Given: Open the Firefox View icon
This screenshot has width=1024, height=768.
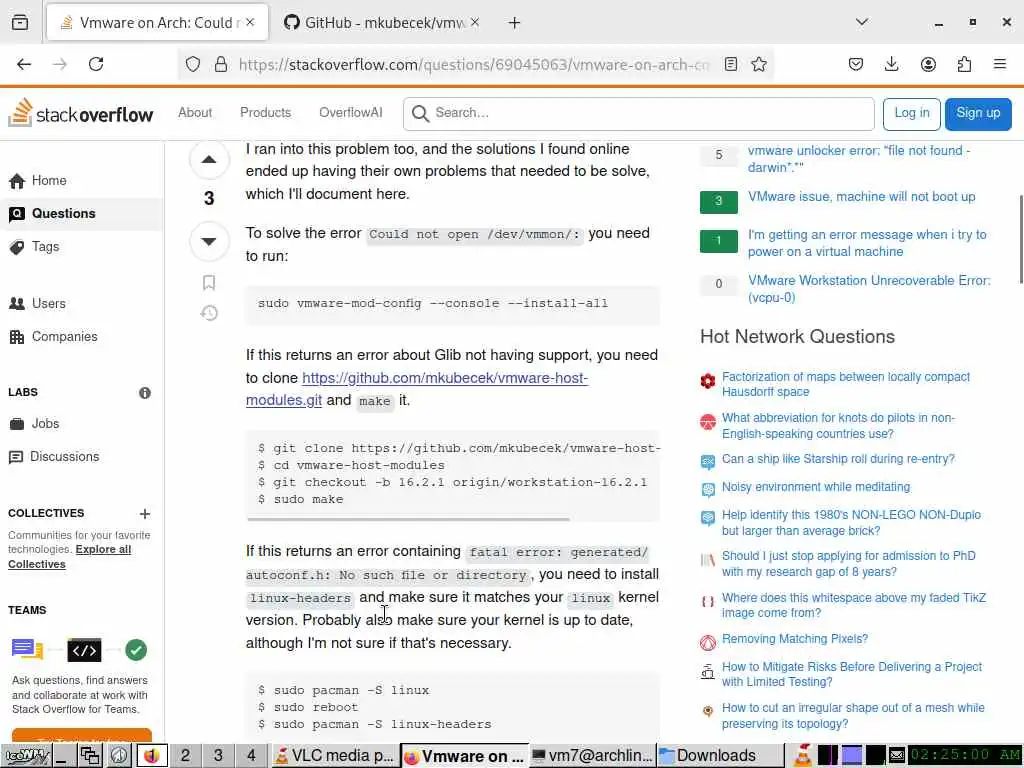Looking at the screenshot, I should point(20,23).
